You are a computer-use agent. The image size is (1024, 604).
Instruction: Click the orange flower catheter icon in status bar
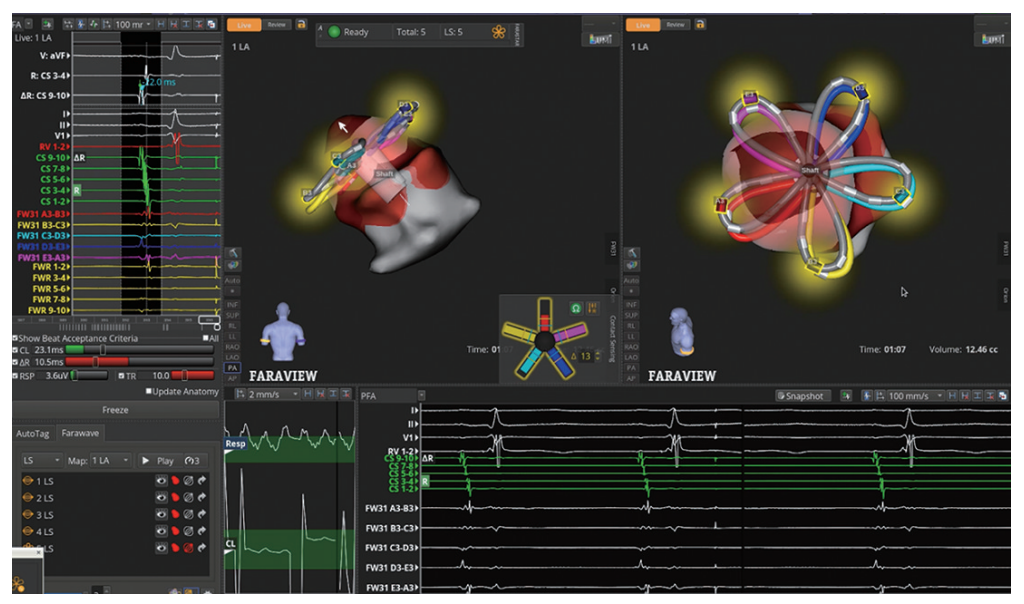(498, 32)
